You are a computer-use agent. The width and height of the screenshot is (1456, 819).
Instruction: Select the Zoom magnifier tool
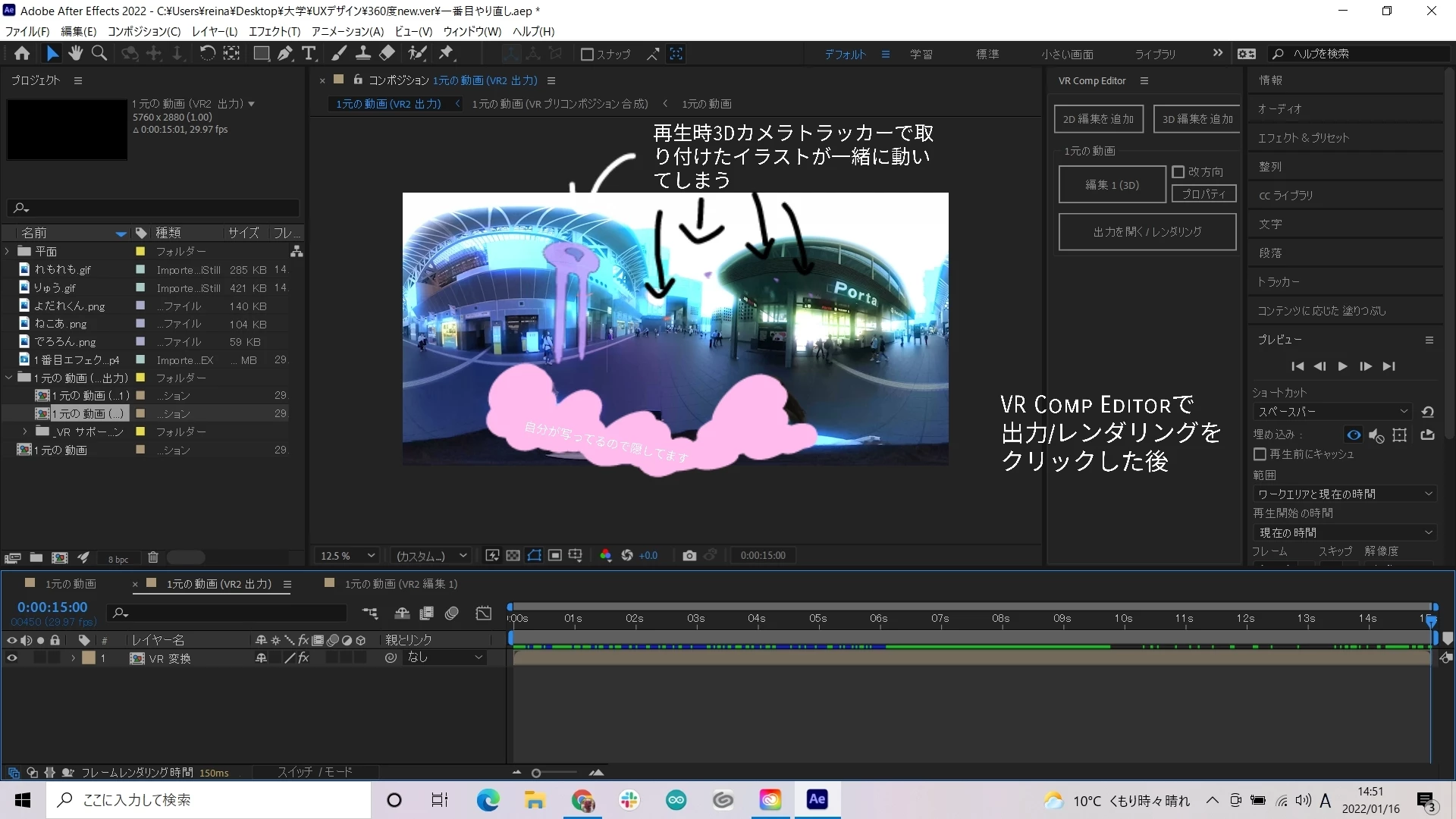[x=99, y=53]
